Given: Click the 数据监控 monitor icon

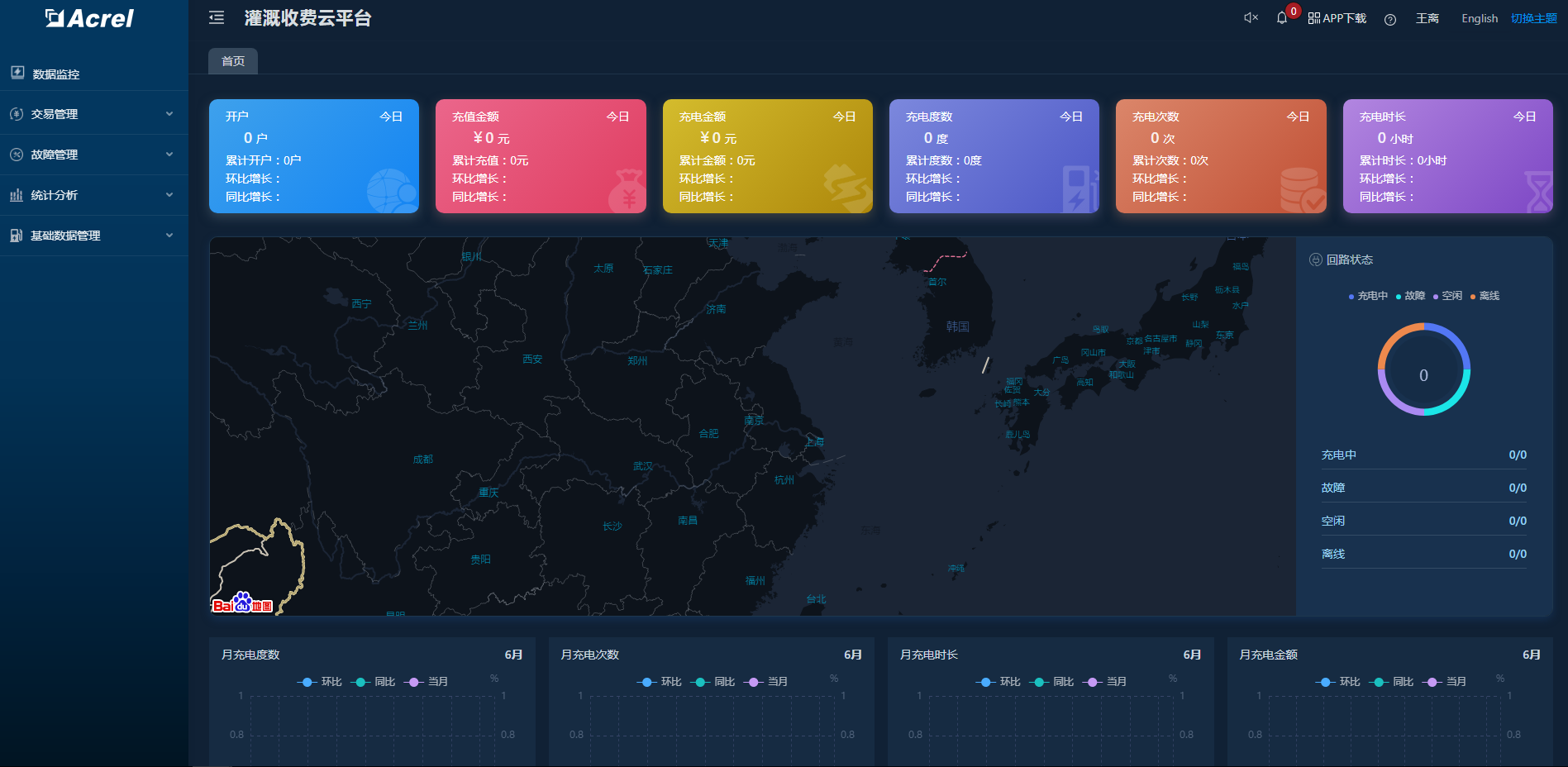Looking at the screenshot, I should pyautogui.click(x=17, y=73).
